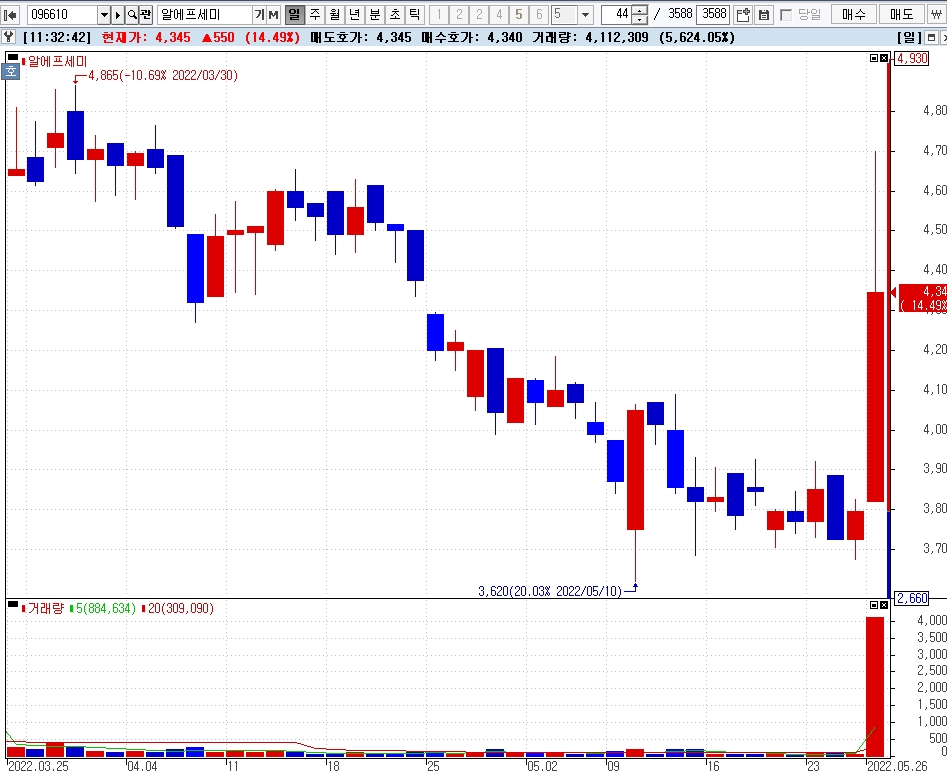Click the 2022.03.25 date axis label
Screen dimensions: 947x771
click(x=39, y=766)
